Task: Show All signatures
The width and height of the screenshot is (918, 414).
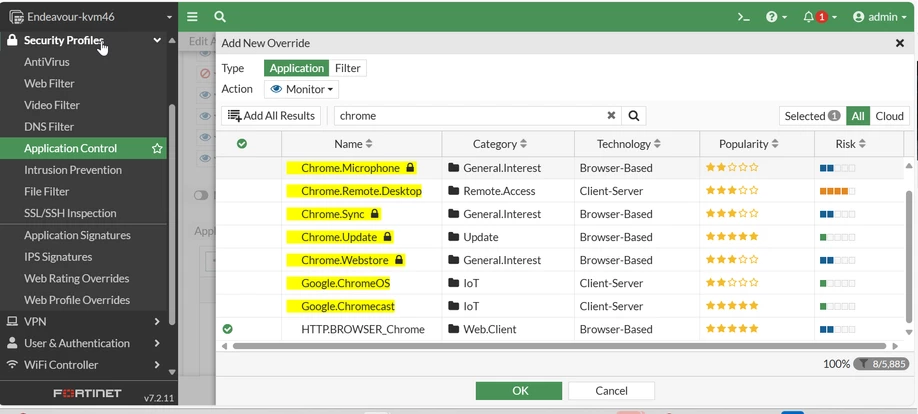Action: pos(858,116)
